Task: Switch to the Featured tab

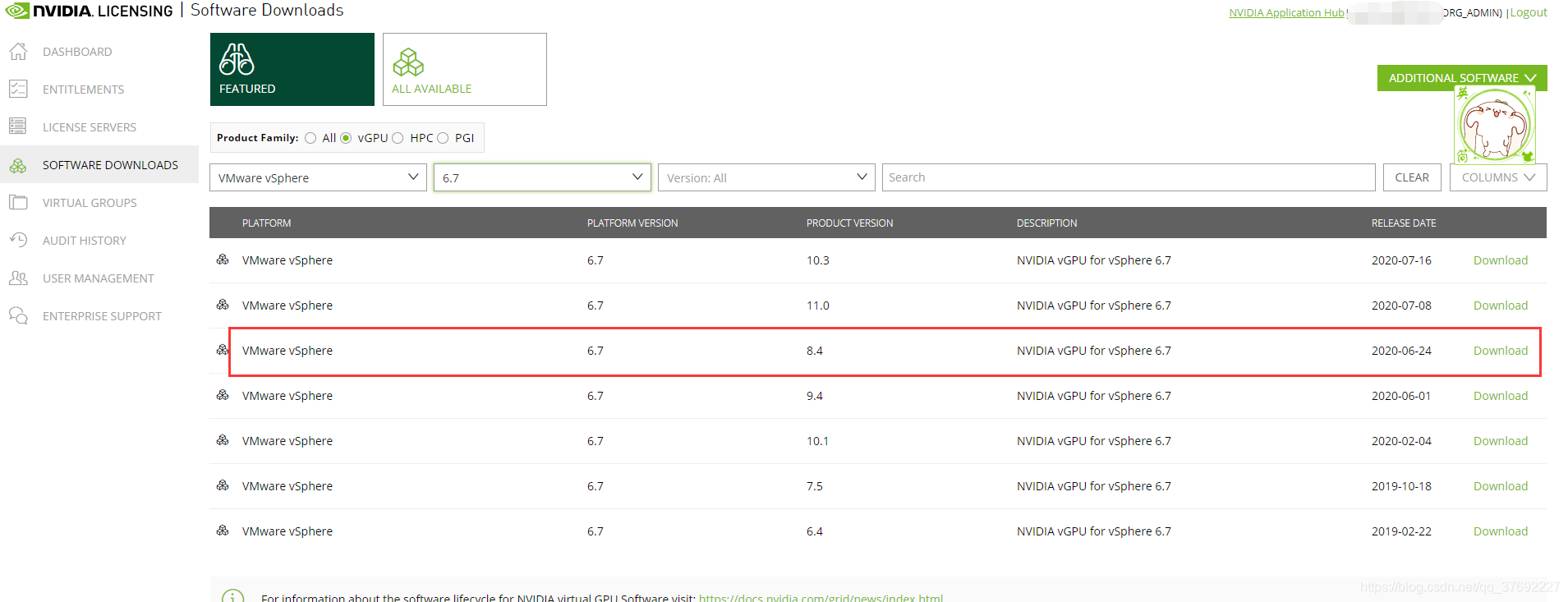Action: click(292, 69)
